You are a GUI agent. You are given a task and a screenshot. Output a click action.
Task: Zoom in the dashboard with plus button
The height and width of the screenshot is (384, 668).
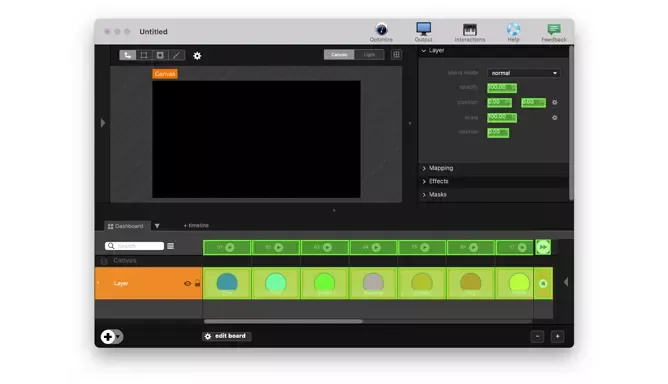click(x=557, y=337)
